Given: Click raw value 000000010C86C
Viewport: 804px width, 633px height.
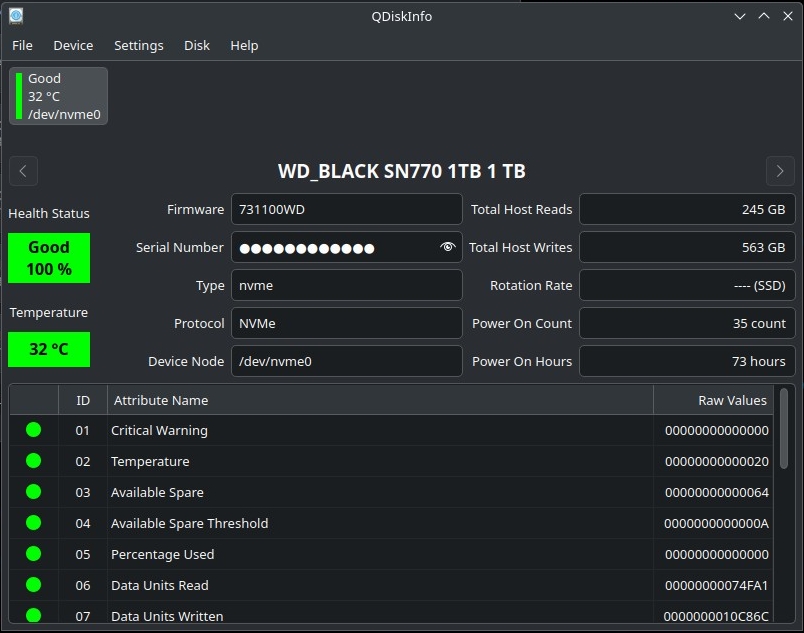Looking at the screenshot, I should [x=716, y=616].
